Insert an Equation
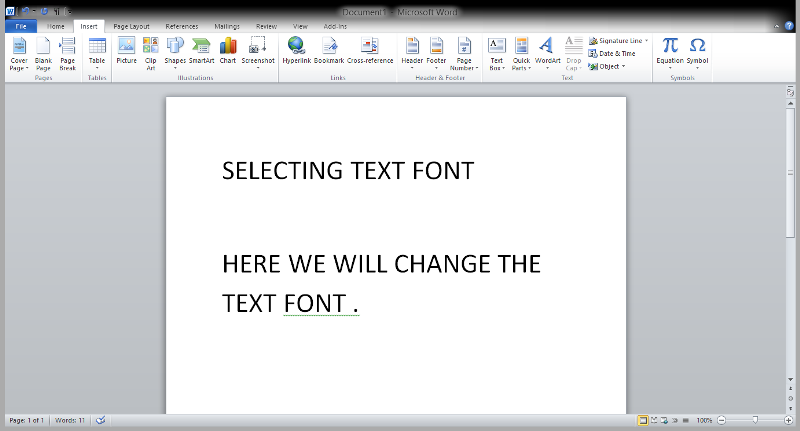The image size is (800, 431). 670,54
